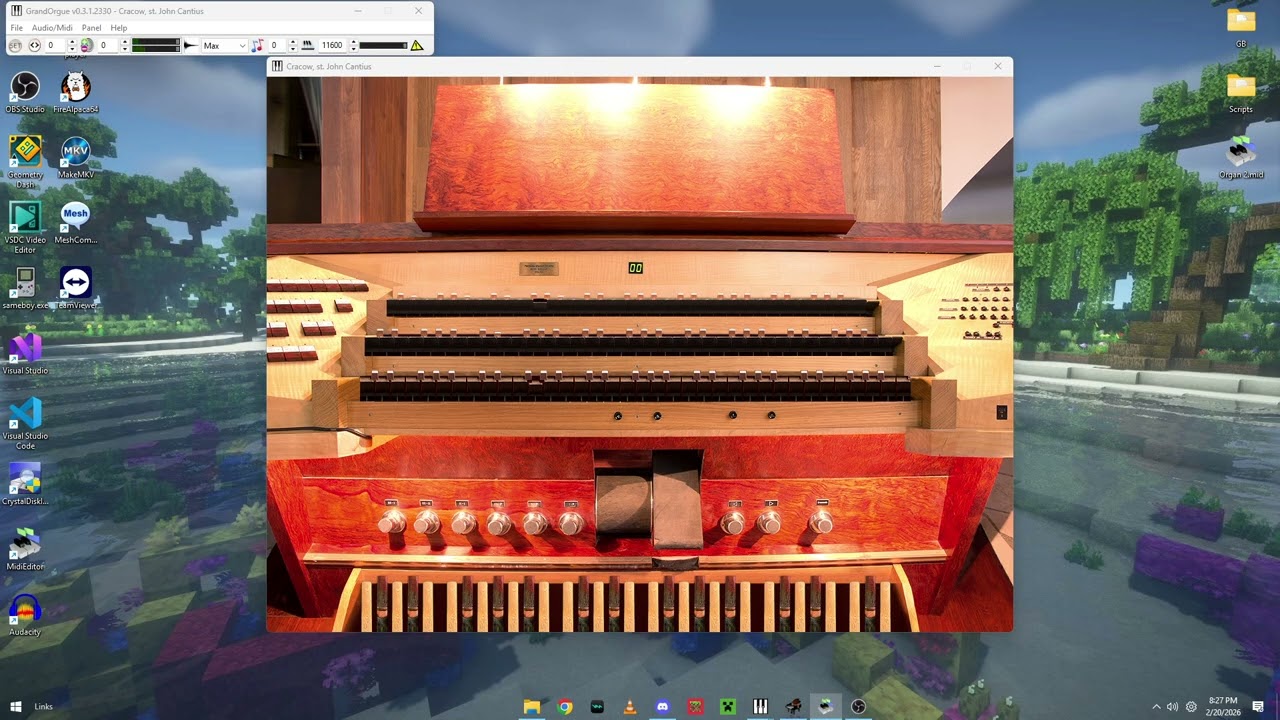1280x720 pixels.
Task: Click the release length field showing 0
Action: tap(107, 45)
